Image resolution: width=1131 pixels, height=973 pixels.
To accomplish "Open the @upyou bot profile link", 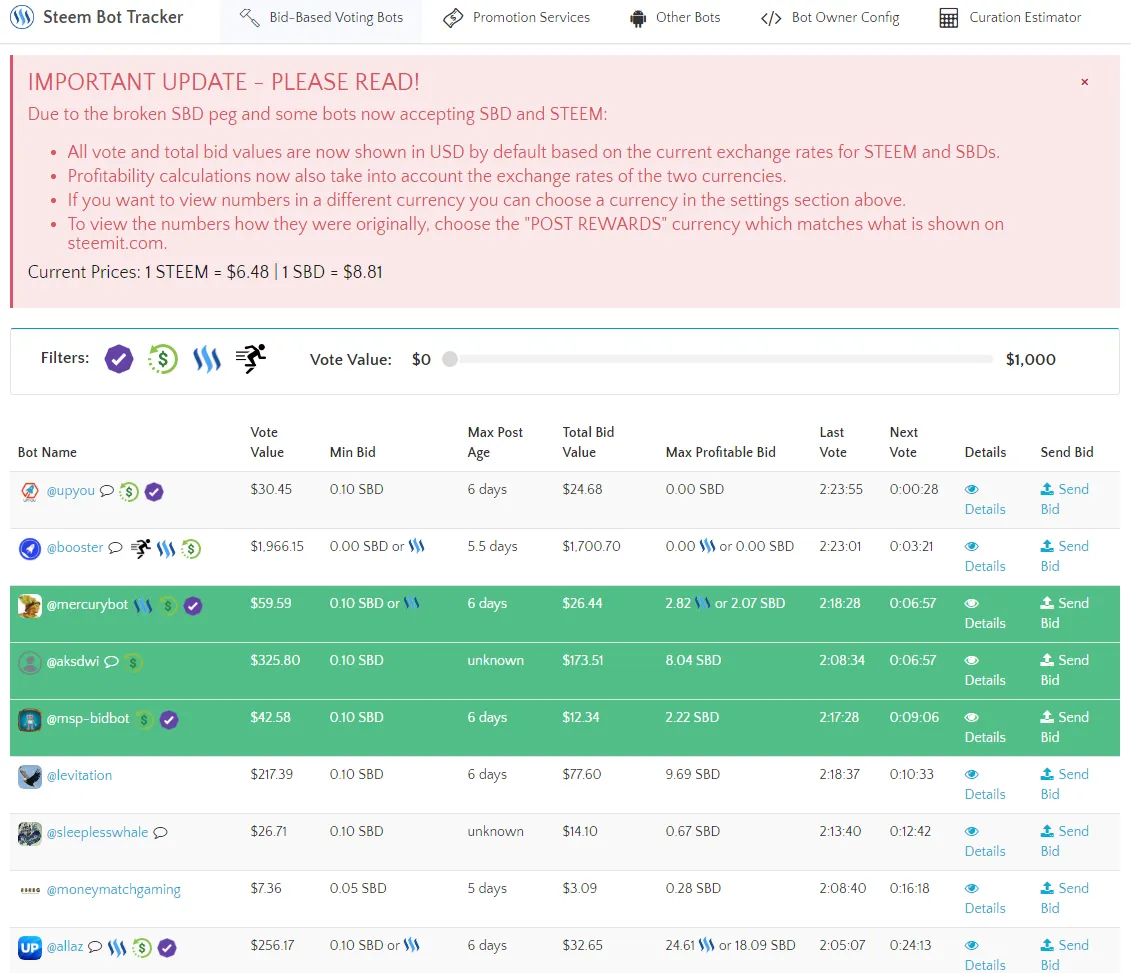I will pos(71,490).
